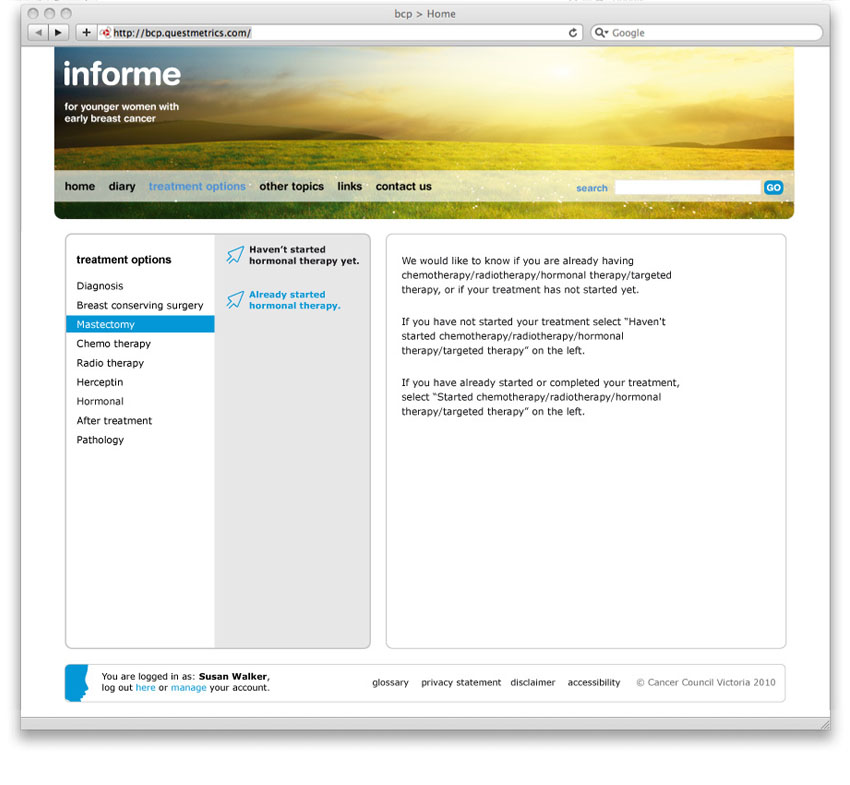Click the add bookmark plus button
Viewport: 850px width, 785px height.
click(x=86, y=33)
